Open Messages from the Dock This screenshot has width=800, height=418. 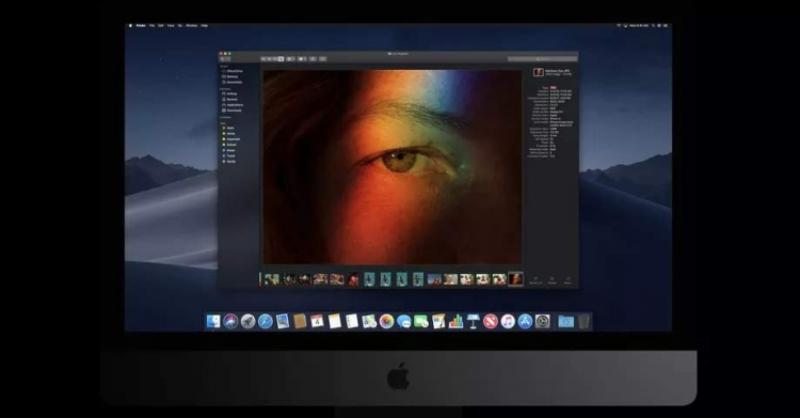tap(404, 321)
